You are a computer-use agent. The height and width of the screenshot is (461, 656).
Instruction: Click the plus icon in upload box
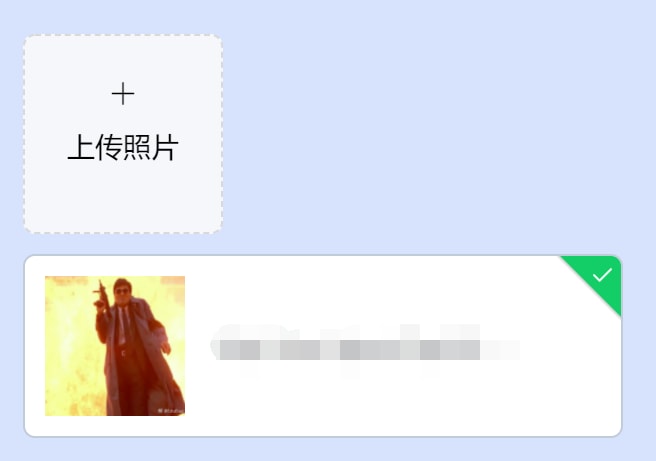123,94
